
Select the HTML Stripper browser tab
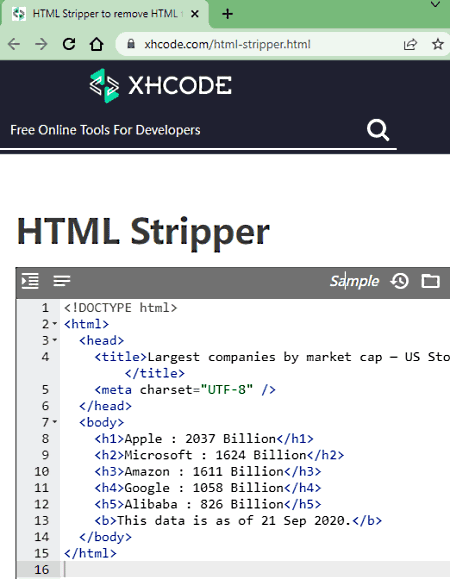105,14
